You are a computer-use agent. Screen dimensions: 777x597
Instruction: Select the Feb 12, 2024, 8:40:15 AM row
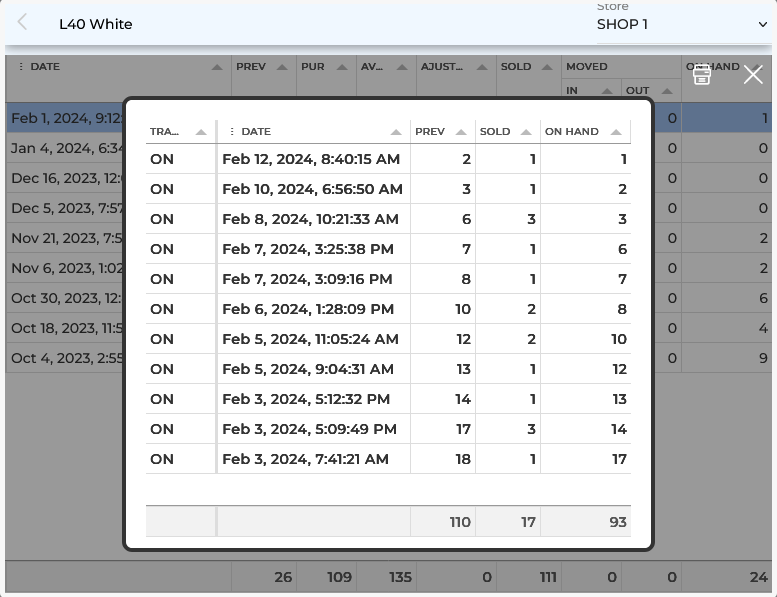pos(311,159)
